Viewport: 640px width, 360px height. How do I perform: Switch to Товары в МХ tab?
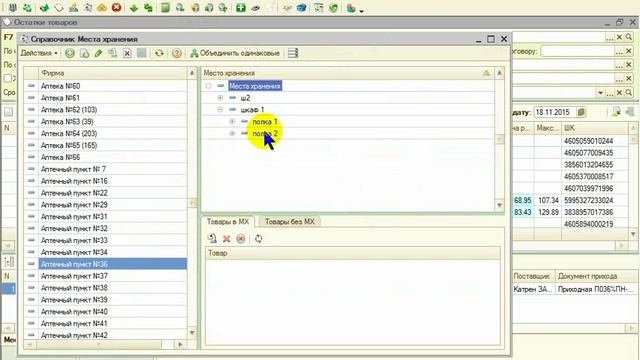pos(228,222)
